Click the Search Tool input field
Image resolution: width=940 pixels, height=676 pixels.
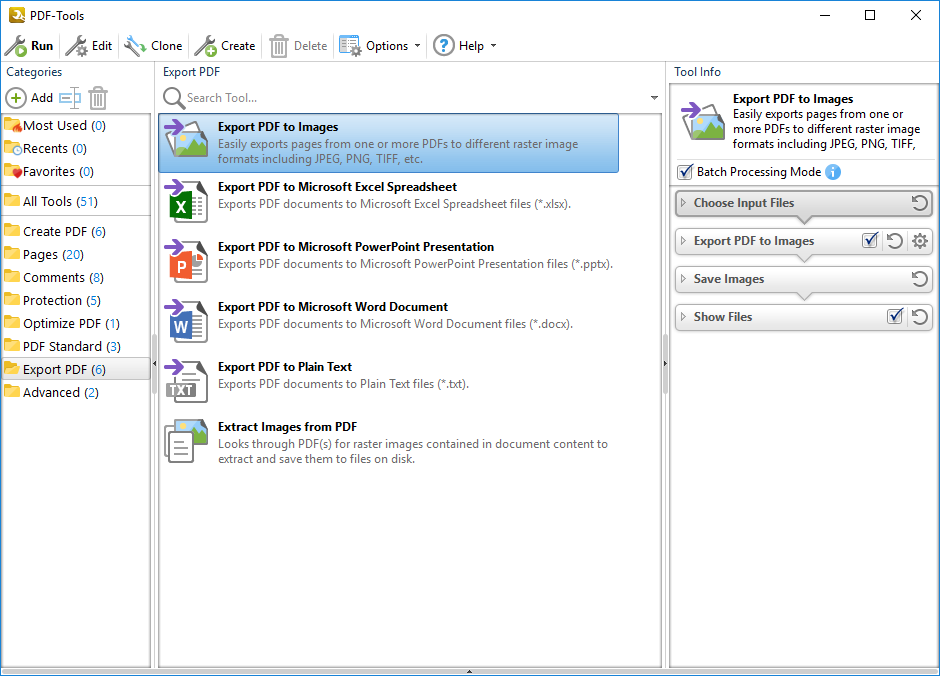click(x=410, y=98)
